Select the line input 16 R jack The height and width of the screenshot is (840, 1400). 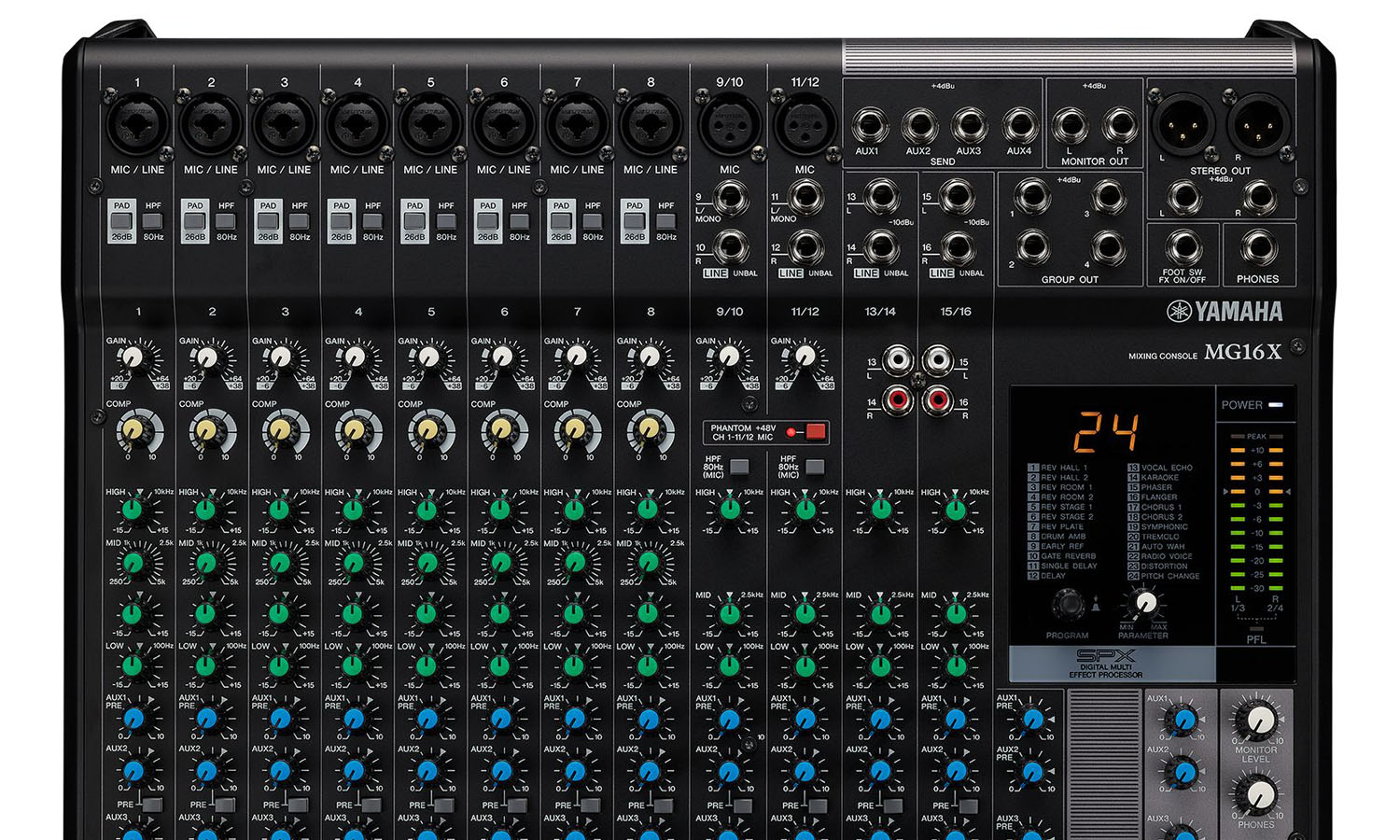coord(956,247)
